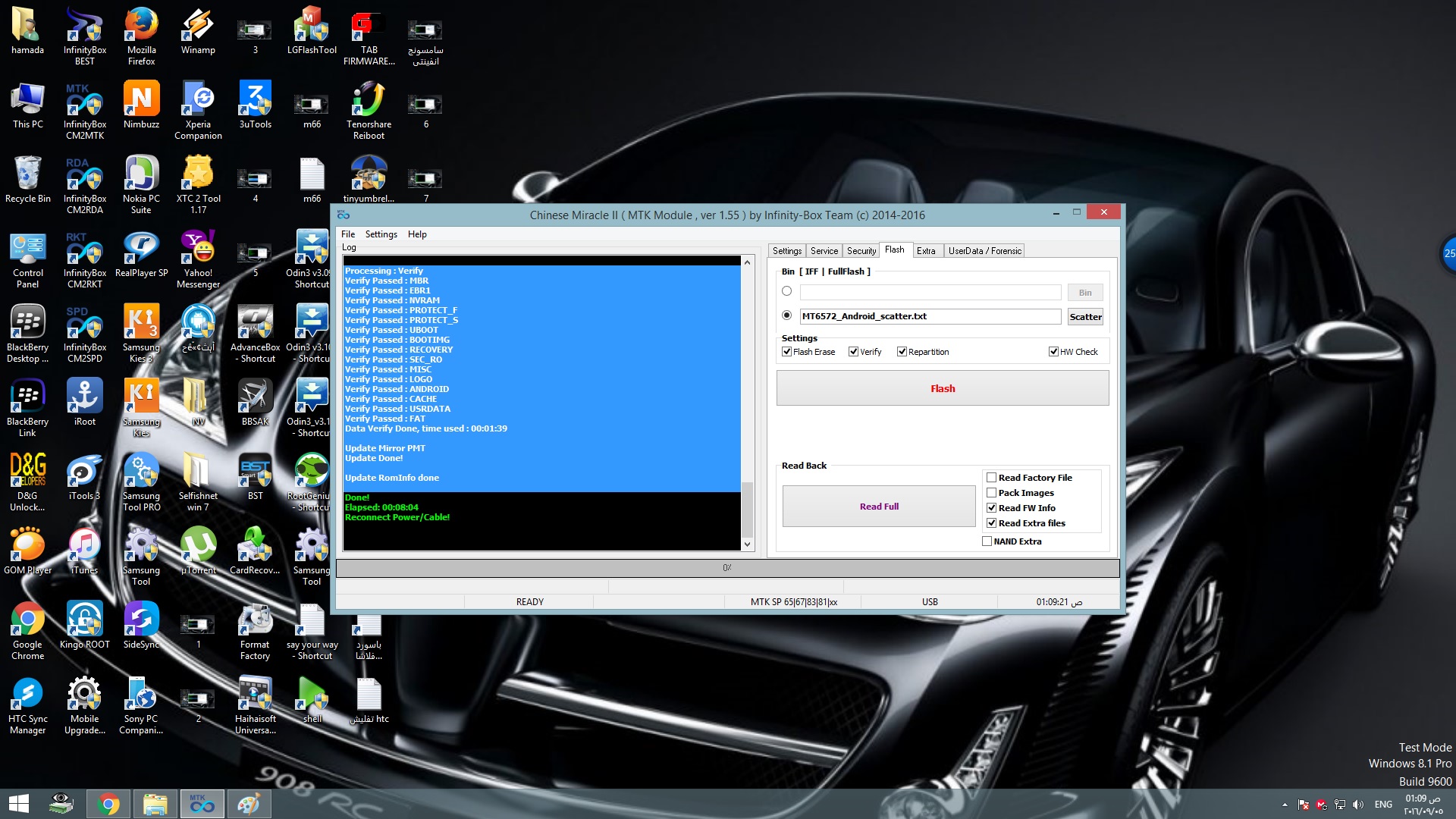Click the Read Full button
This screenshot has width=1456, height=819.
click(x=879, y=507)
